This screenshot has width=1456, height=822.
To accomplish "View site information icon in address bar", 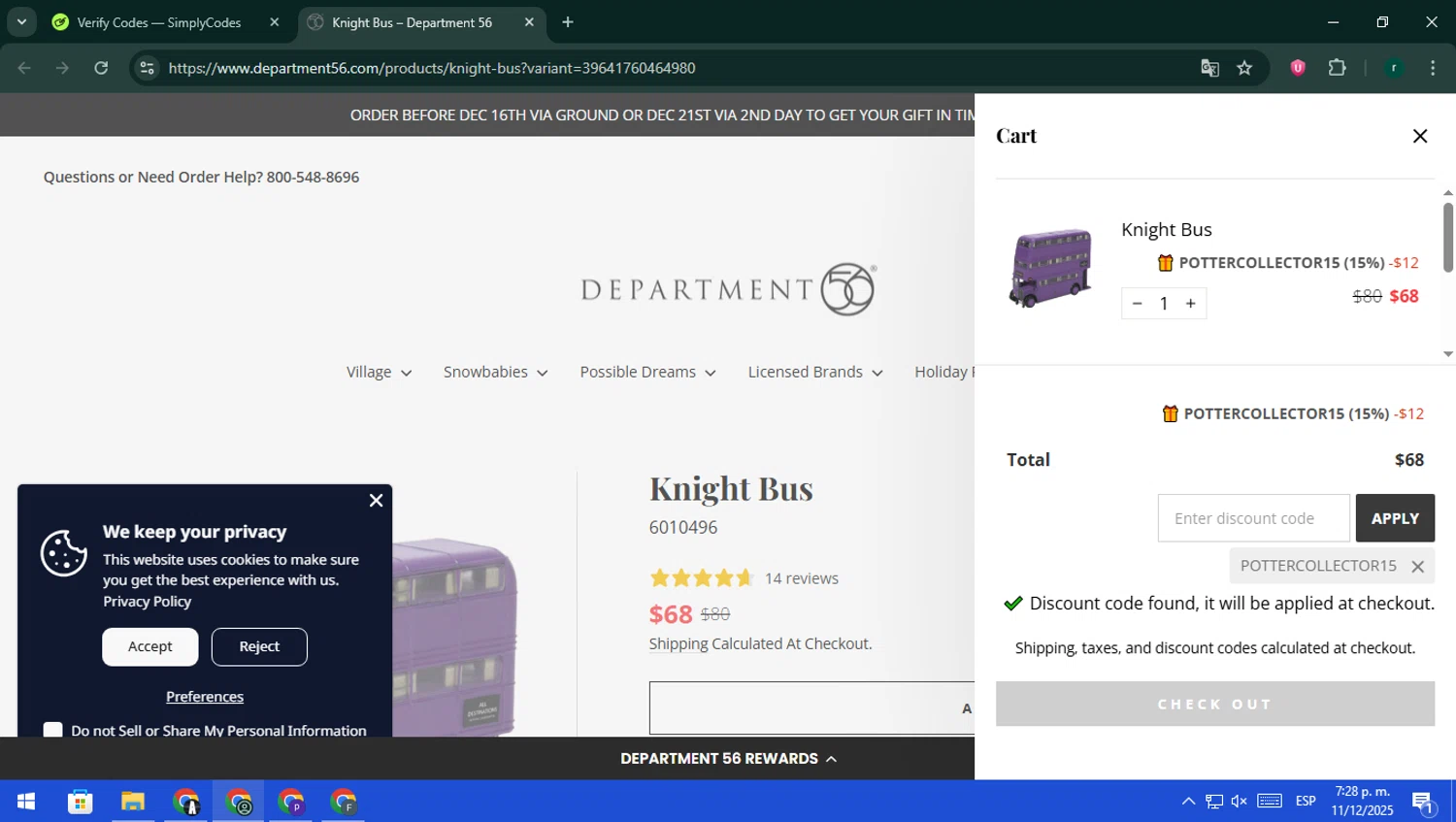I will [x=147, y=68].
